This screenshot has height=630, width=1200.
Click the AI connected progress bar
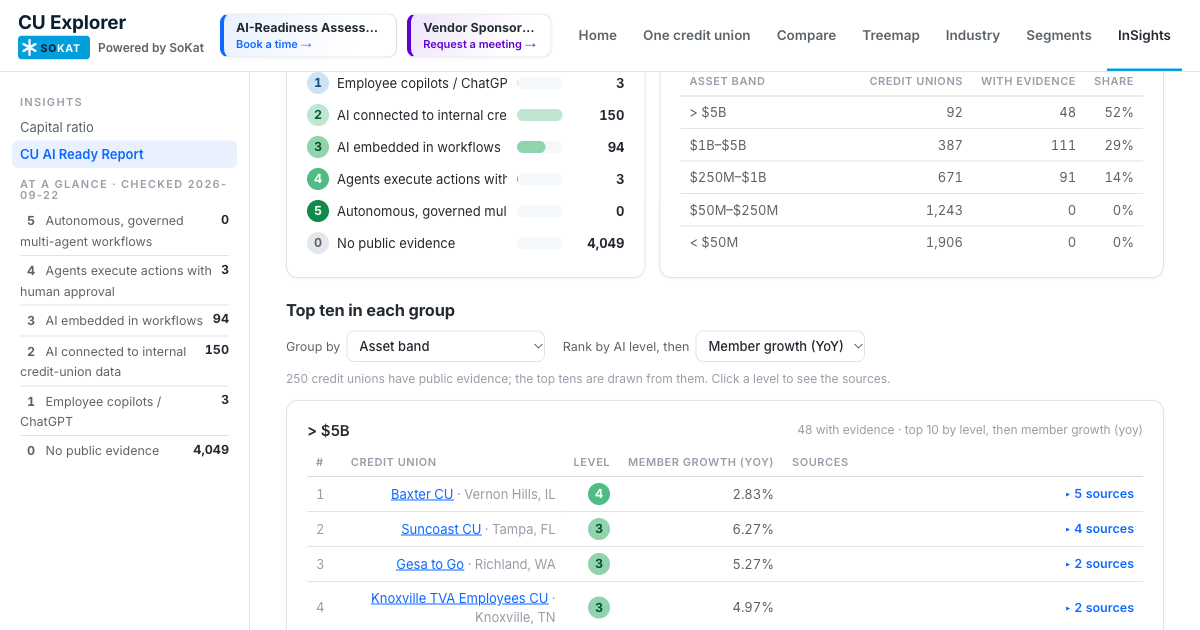coord(540,115)
